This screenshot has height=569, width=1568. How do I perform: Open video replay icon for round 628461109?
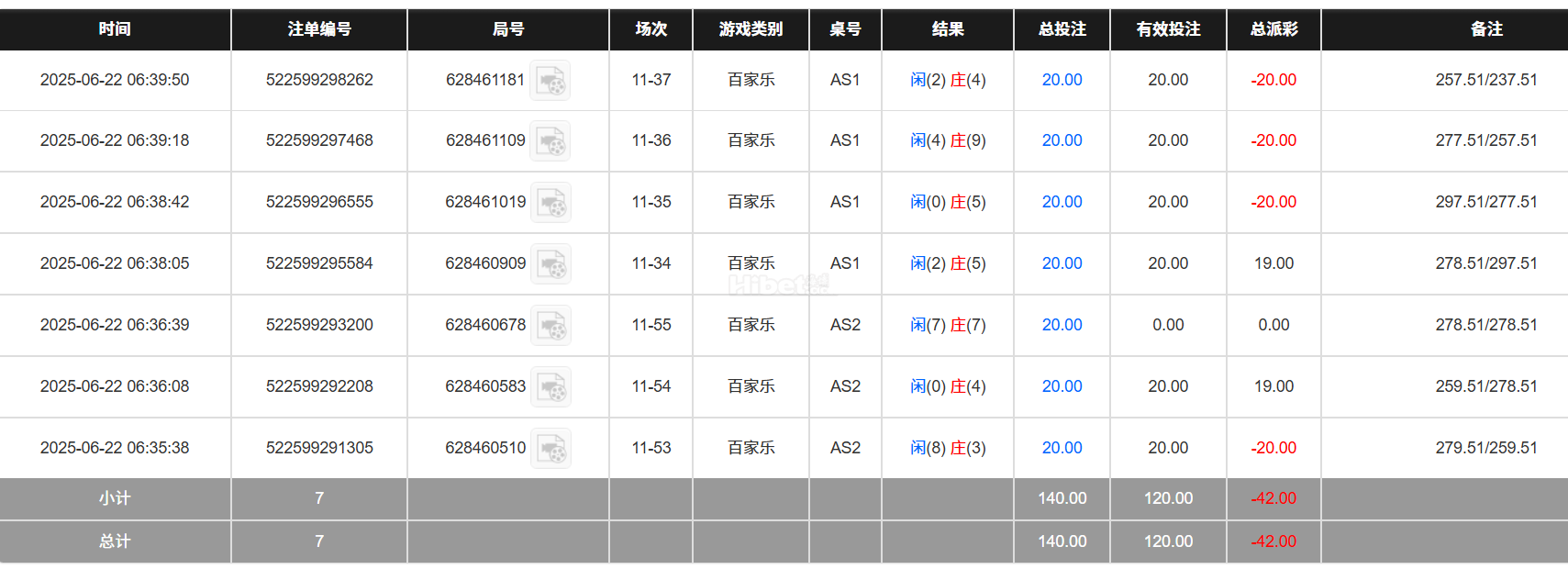click(550, 141)
